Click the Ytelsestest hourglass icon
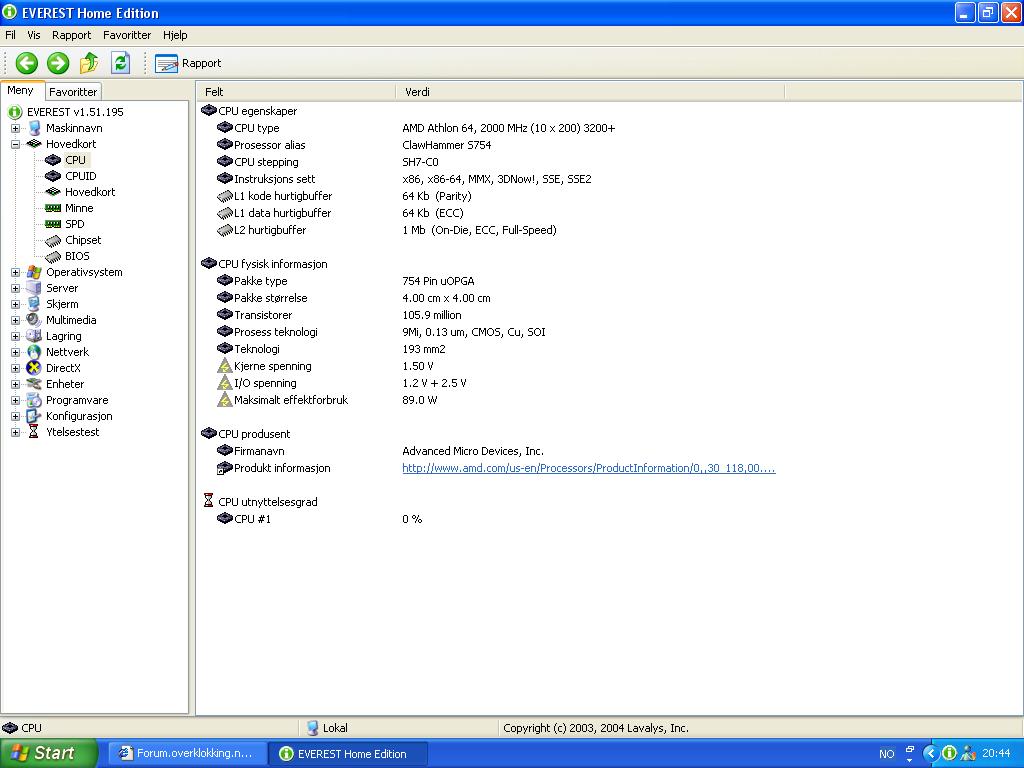1024x768 pixels. 34,432
